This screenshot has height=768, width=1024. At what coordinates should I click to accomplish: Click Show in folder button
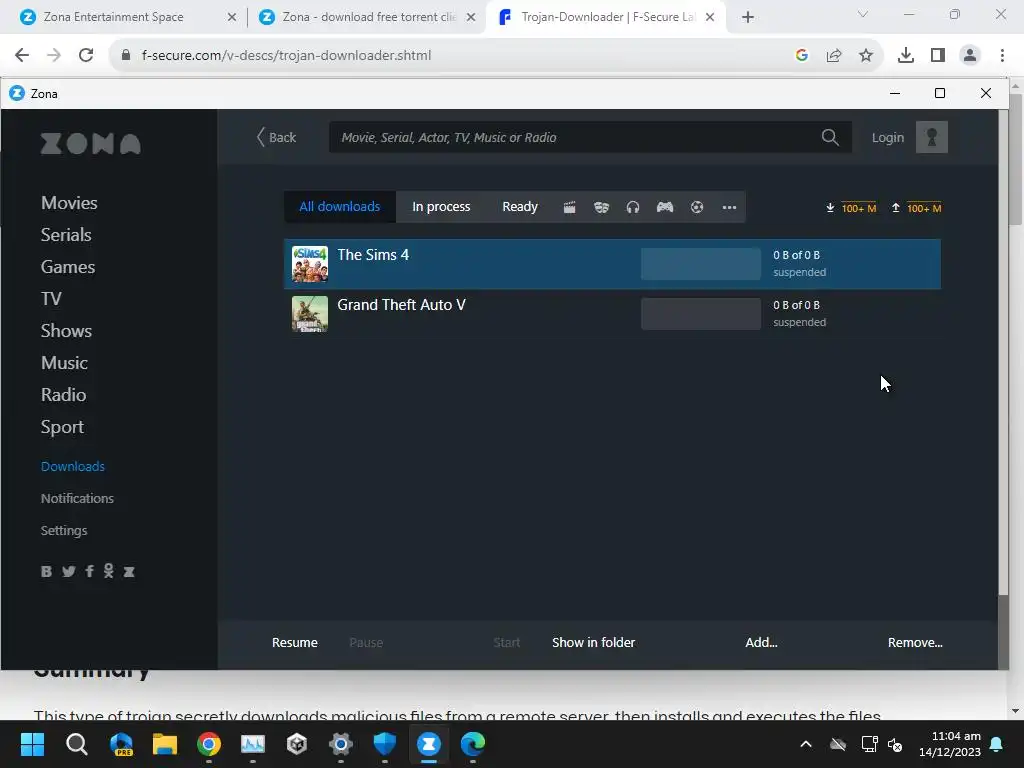(x=593, y=643)
